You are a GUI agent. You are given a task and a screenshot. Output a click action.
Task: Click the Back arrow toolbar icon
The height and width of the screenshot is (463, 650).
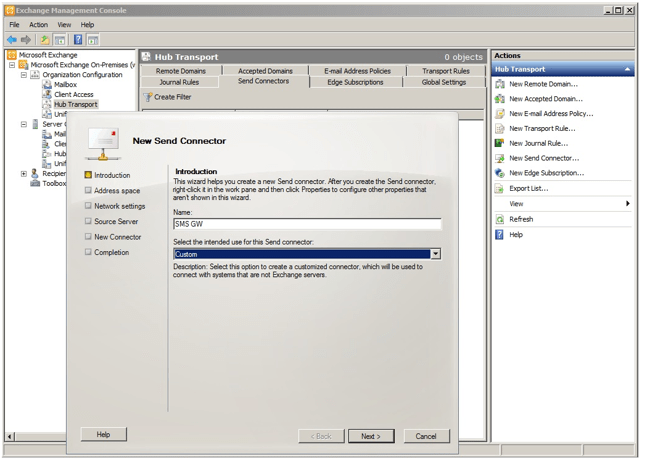click(x=12, y=40)
